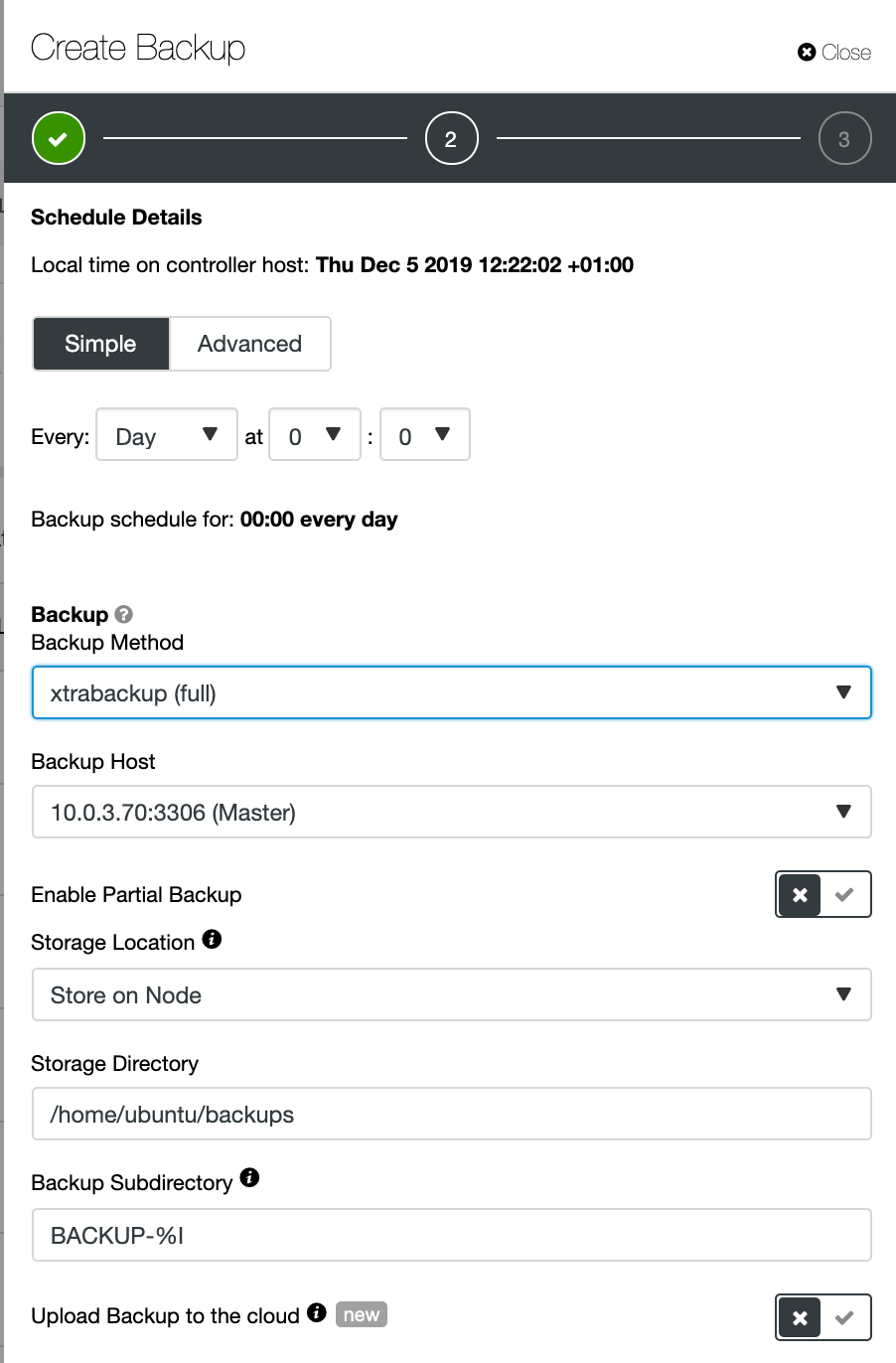Open the Backup Host dropdown
The height and width of the screenshot is (1363, 896).
point(452,812)
